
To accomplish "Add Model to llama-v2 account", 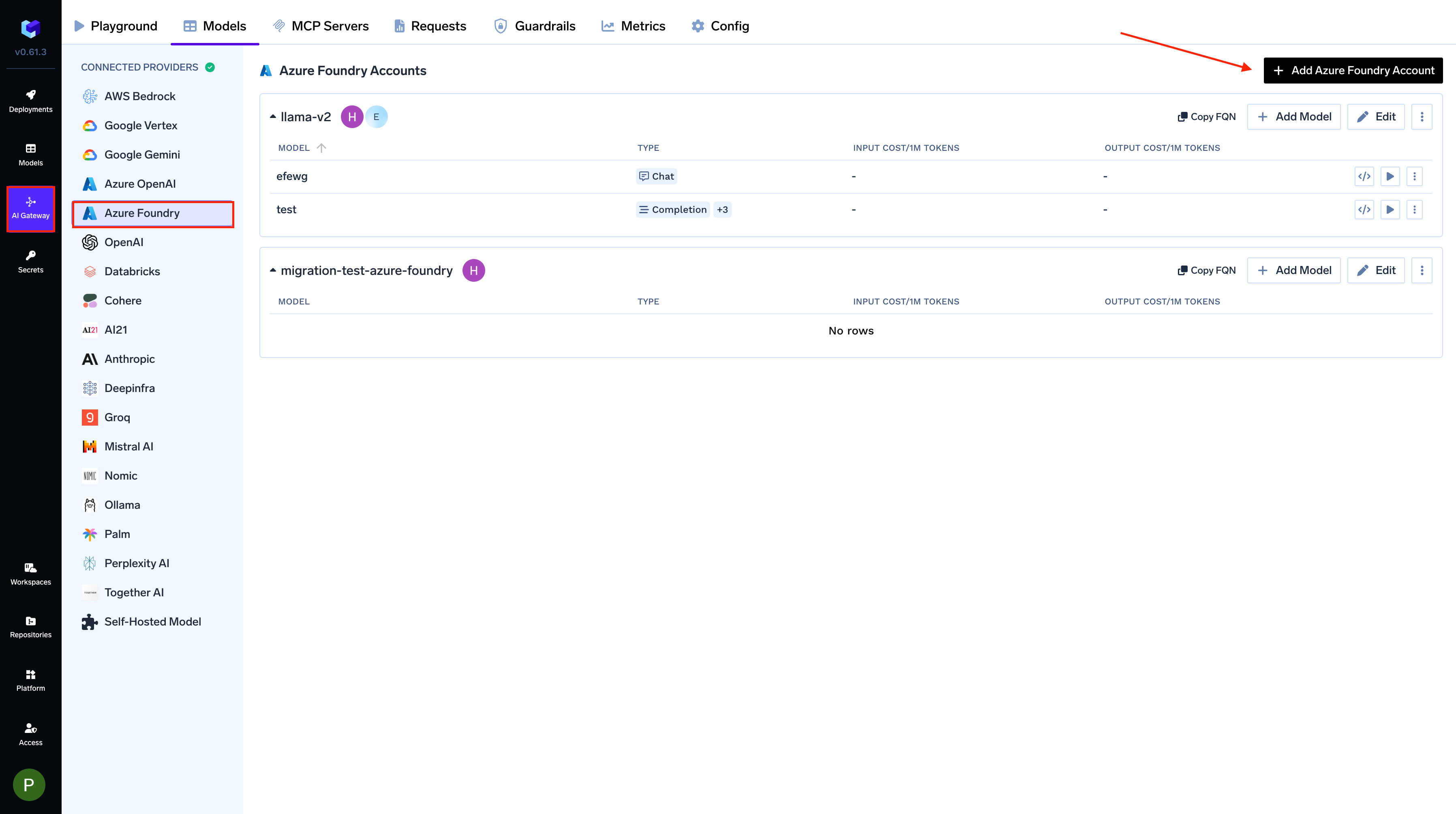I will [x=1294, y=117].
